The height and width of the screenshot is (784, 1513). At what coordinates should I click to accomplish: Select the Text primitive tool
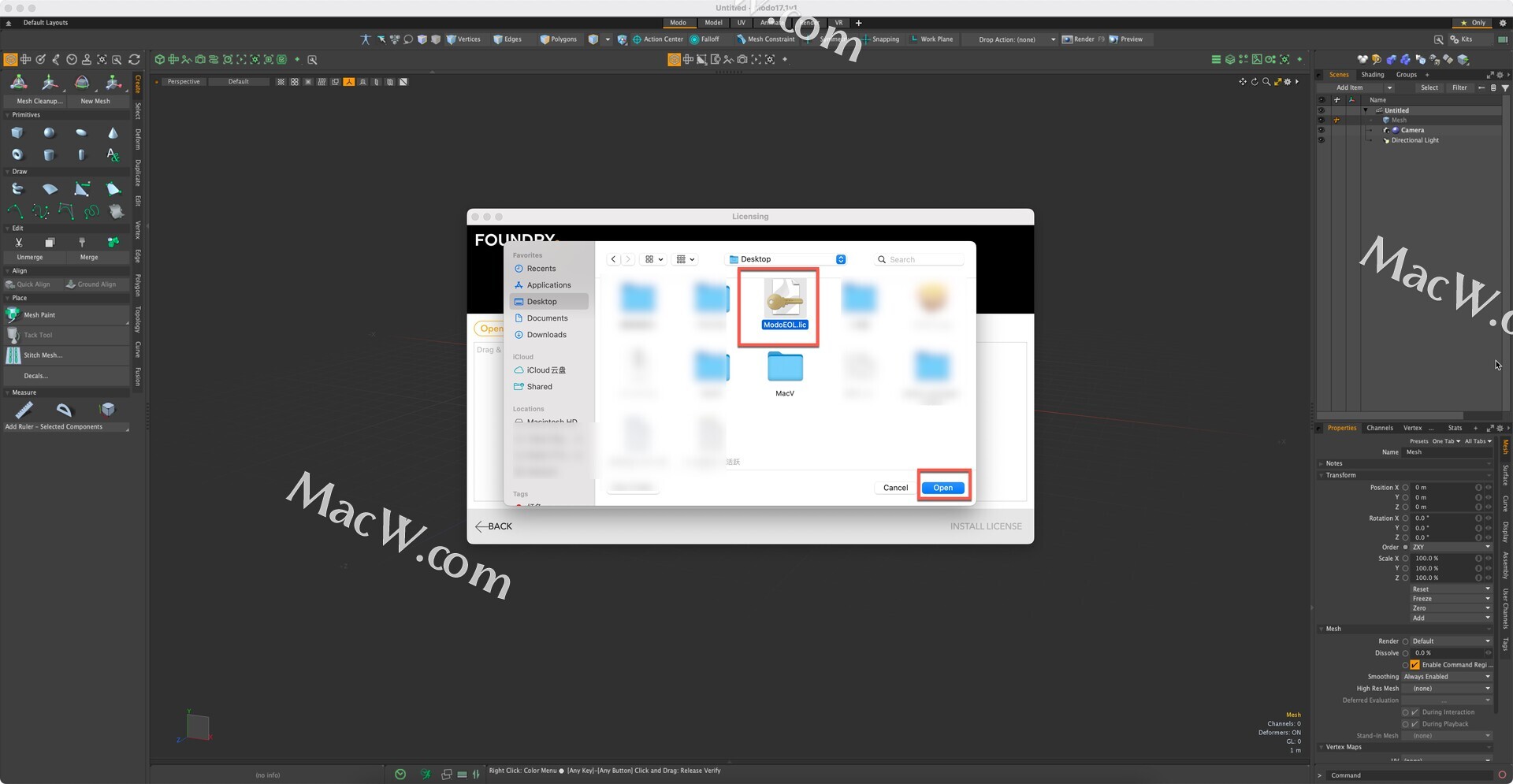tap(113, 154)
